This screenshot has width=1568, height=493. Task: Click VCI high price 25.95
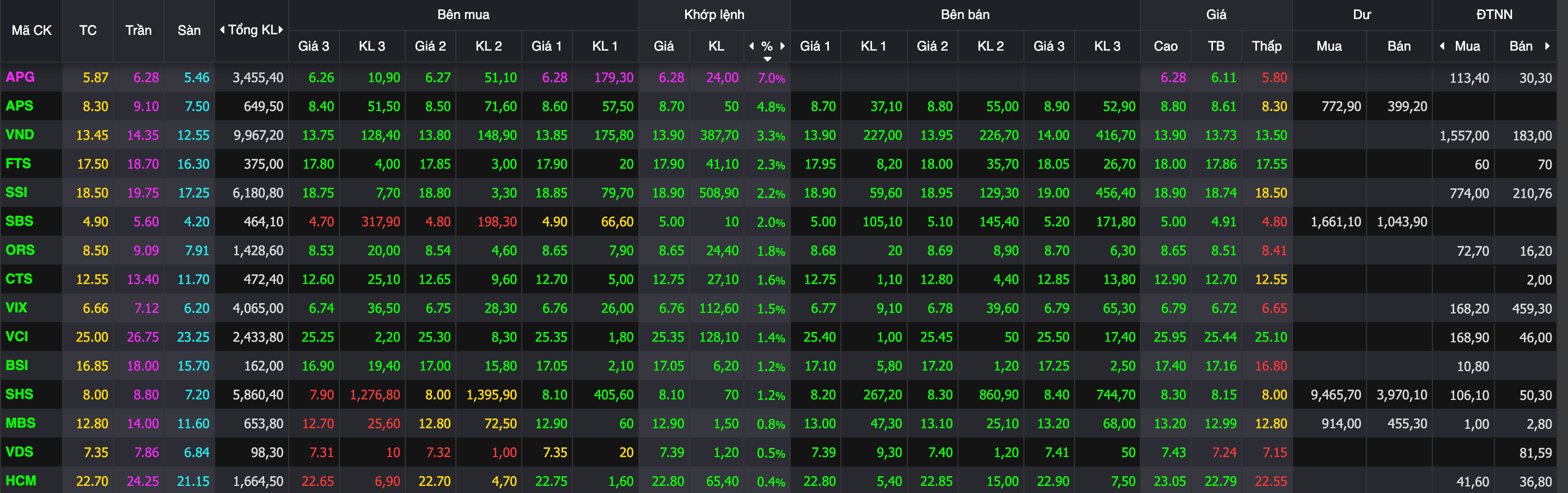pos(1170,337)
